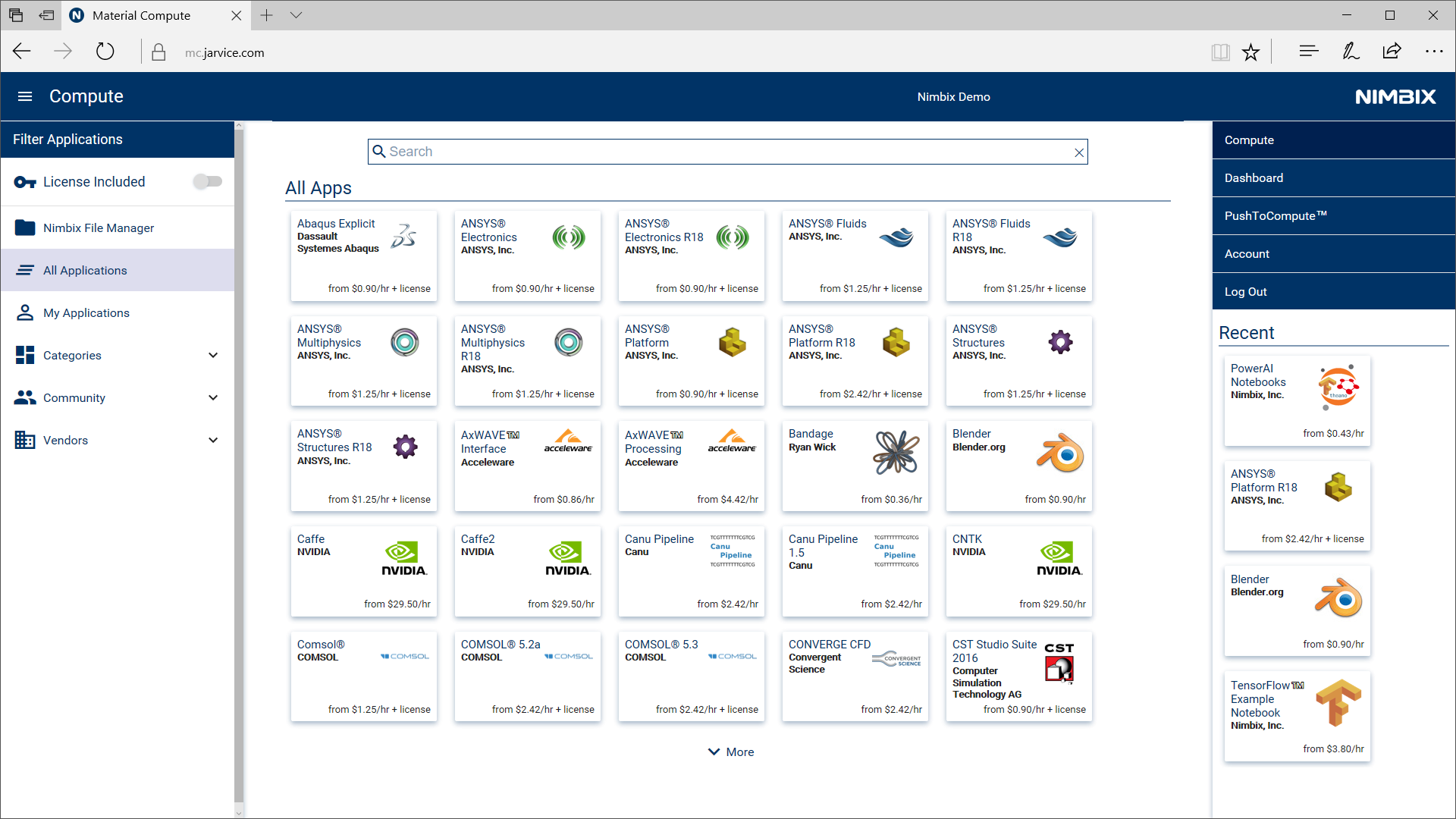This screenshot has width=1456, height=819.
Task: Click the browser share icon
Action: [x=1392, y=52]
